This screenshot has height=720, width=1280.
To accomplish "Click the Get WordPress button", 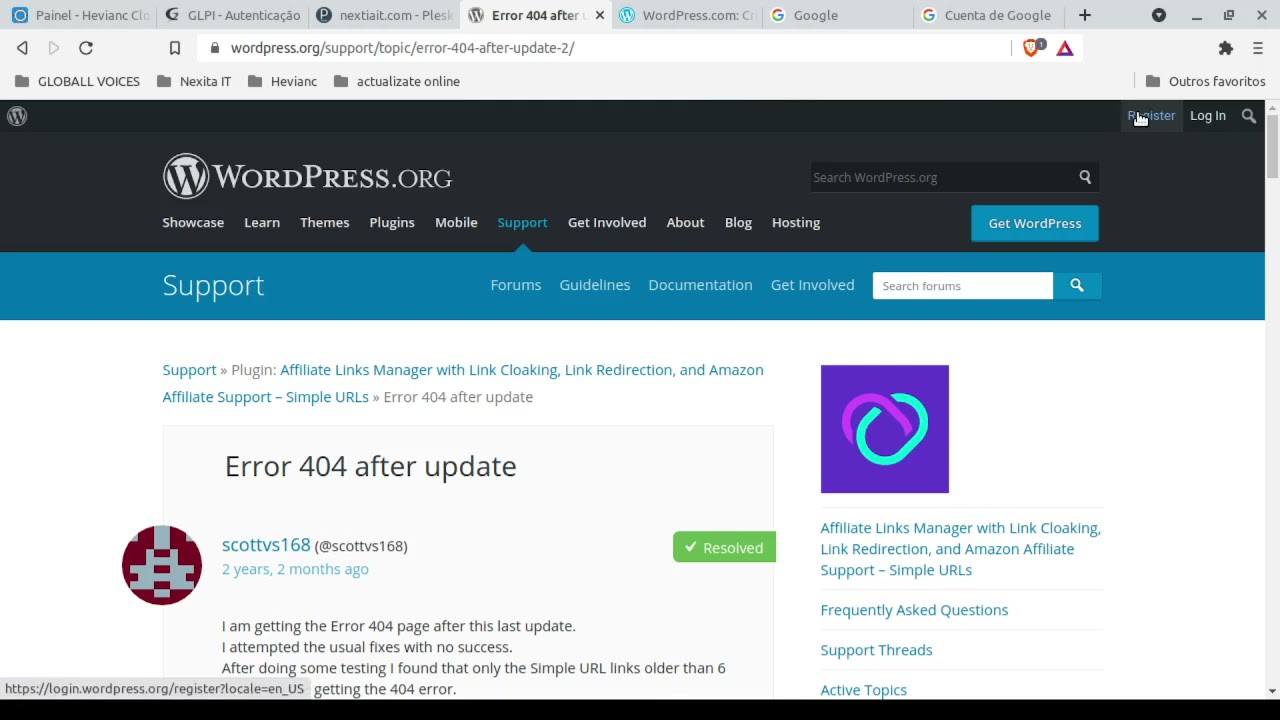I will click(1035, 224).
